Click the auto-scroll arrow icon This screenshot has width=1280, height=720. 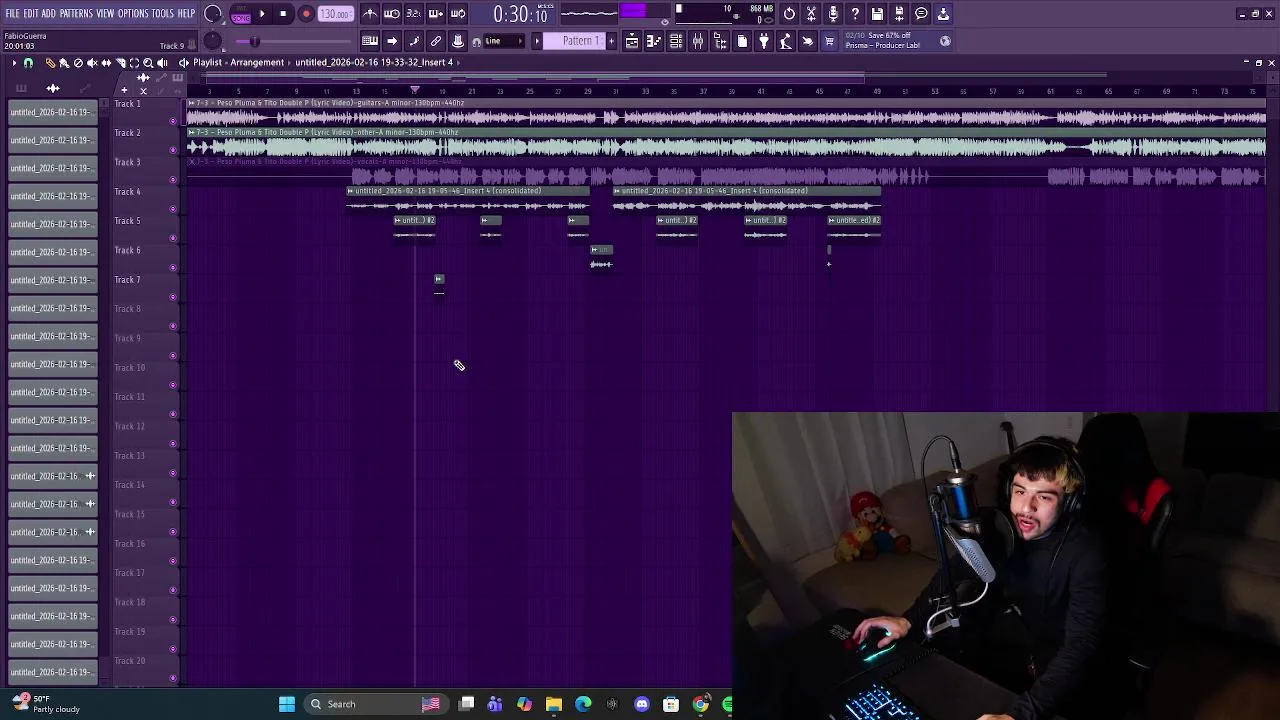coord(392,41)
